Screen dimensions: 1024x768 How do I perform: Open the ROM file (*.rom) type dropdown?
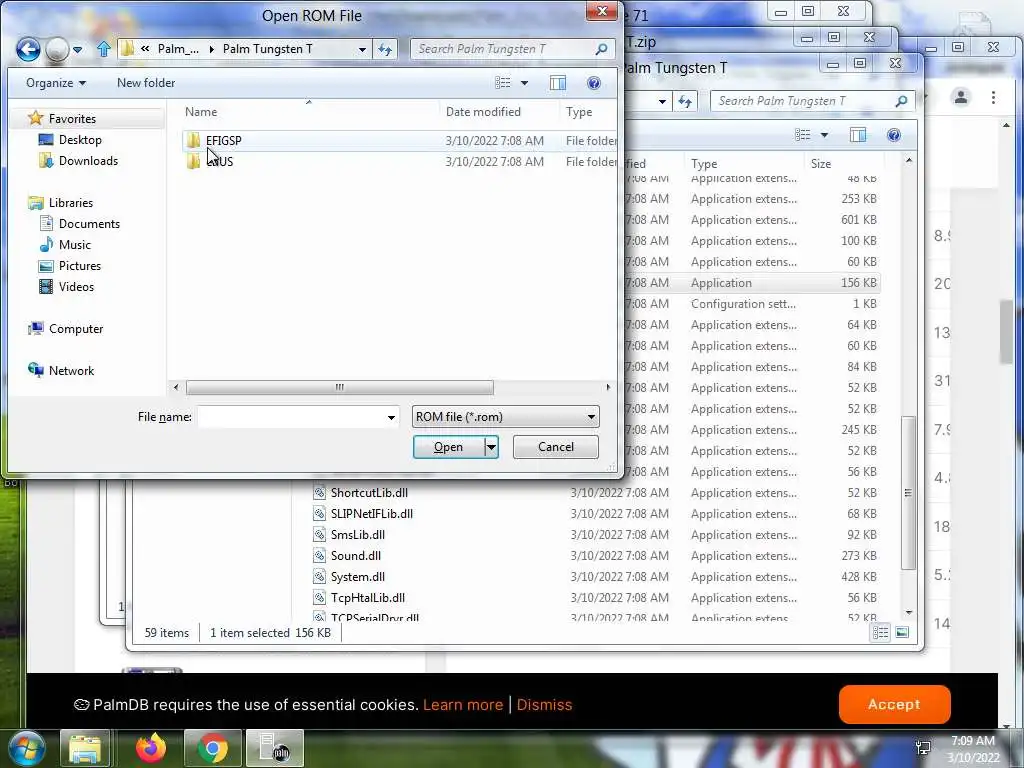(505, 417)
